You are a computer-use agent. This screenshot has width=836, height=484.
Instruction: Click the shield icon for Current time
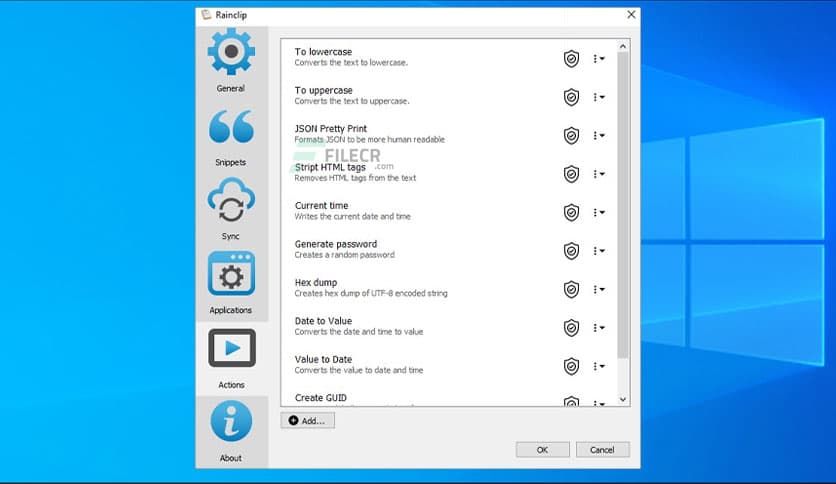click(x=571, y=212)
